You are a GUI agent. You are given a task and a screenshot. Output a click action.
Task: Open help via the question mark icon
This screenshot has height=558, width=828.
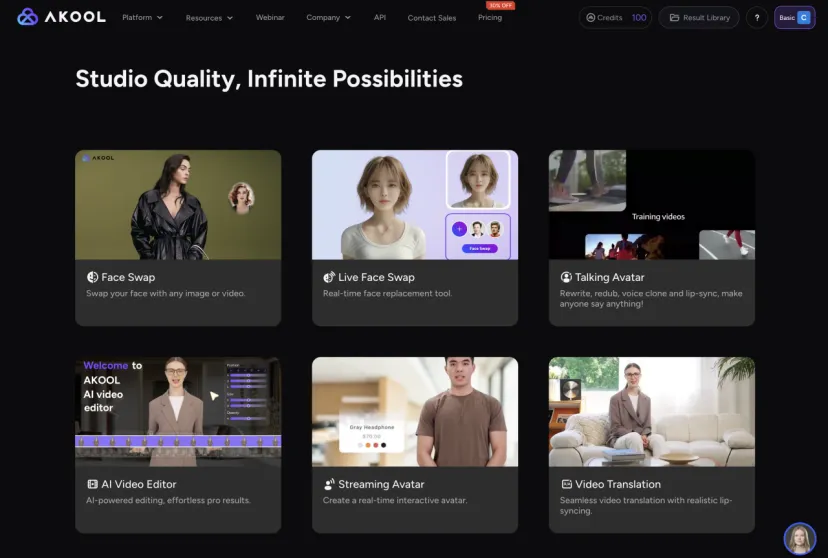coord(757,17)
